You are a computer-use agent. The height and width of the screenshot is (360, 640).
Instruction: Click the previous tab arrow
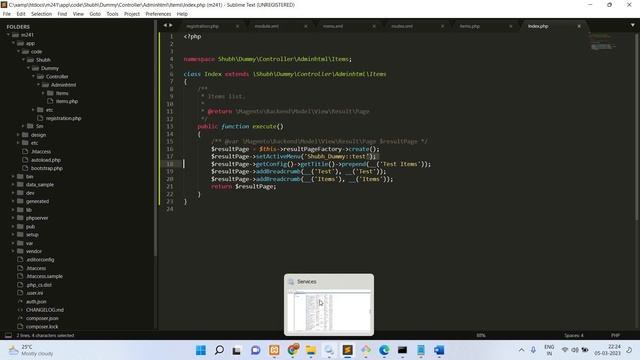pyautogui.click(x=165, y=25)
